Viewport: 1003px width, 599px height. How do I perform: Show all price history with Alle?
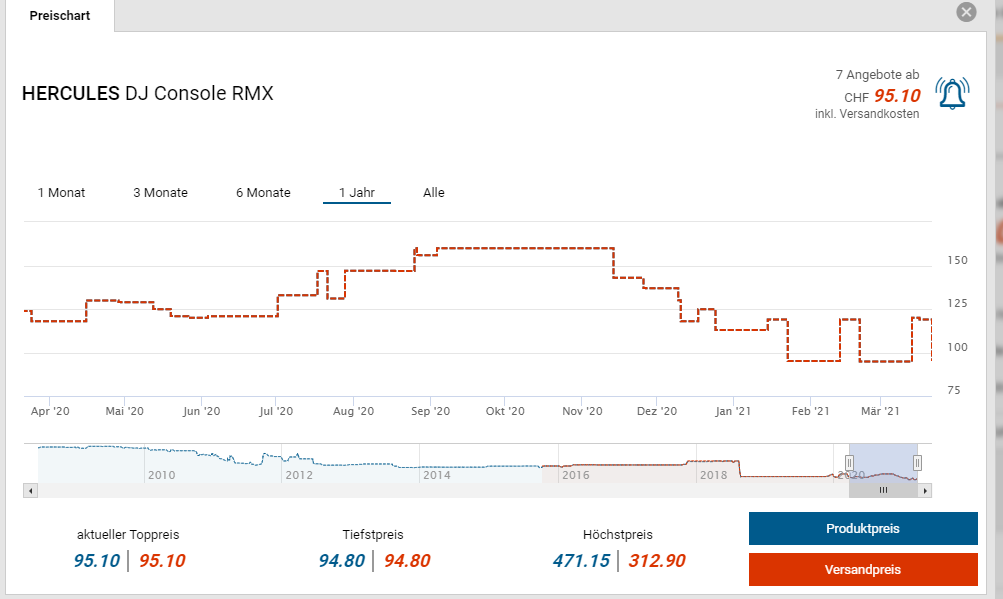click(x=433, y=193)
